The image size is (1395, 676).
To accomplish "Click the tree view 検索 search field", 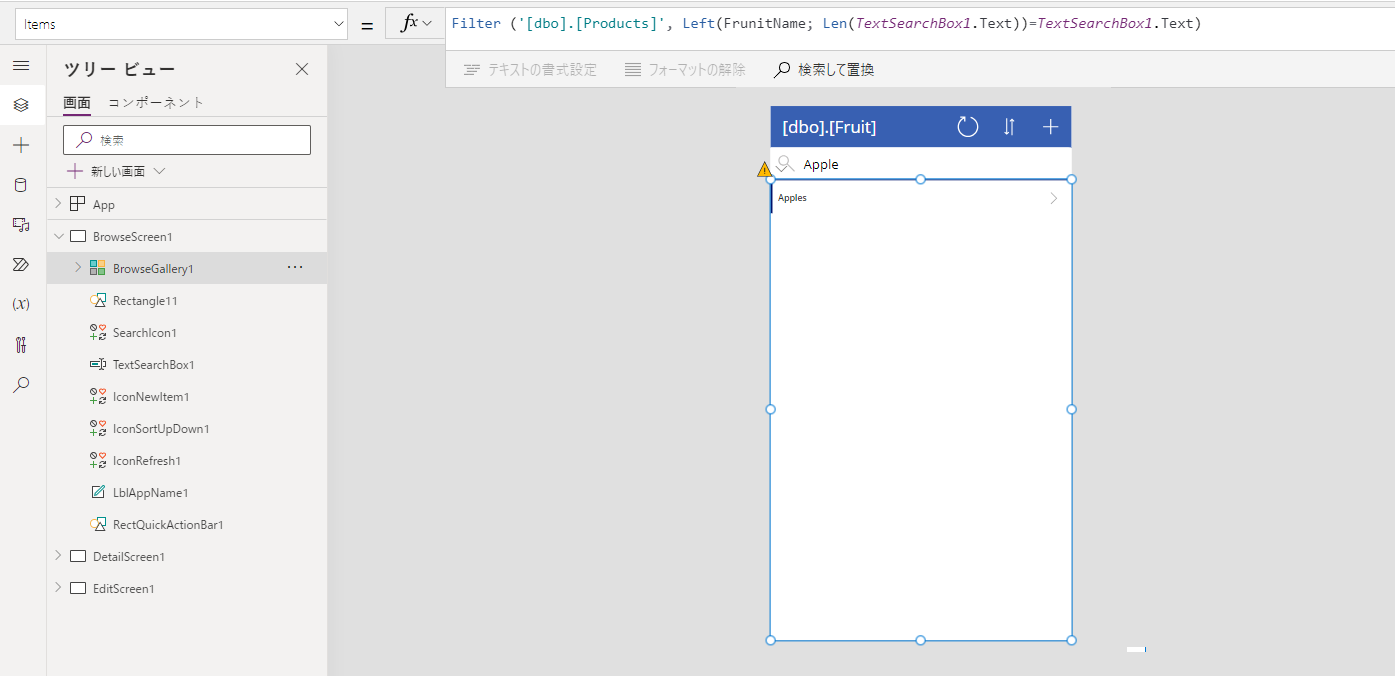I will (187, 140).
